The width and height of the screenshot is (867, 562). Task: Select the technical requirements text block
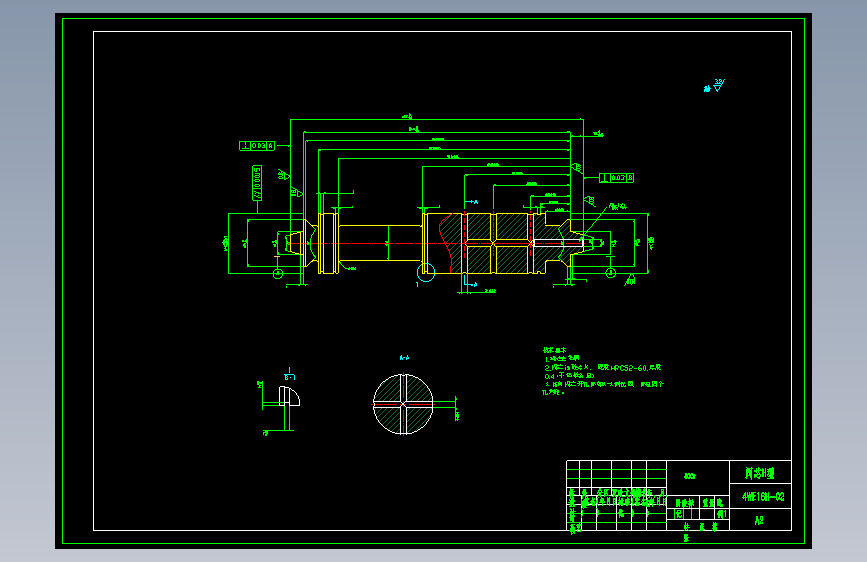pos(603,371)
